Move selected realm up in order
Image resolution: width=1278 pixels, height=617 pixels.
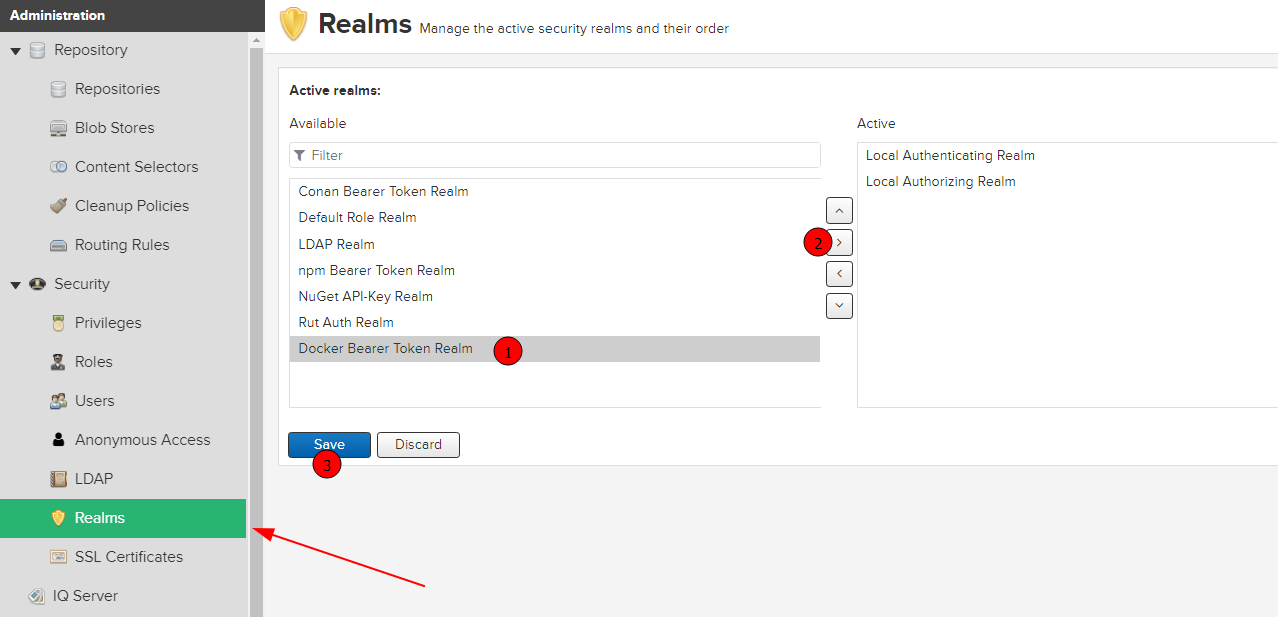tap(839, 211)
